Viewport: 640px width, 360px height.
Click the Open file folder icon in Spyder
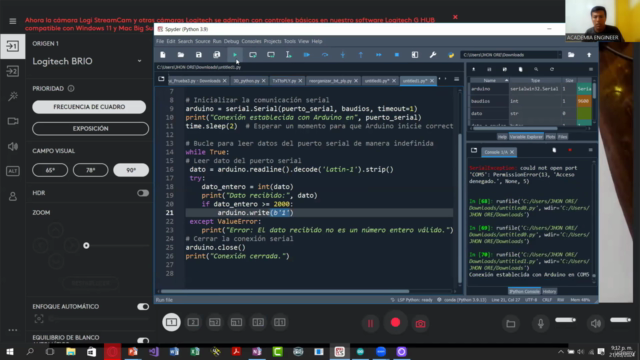181,55
